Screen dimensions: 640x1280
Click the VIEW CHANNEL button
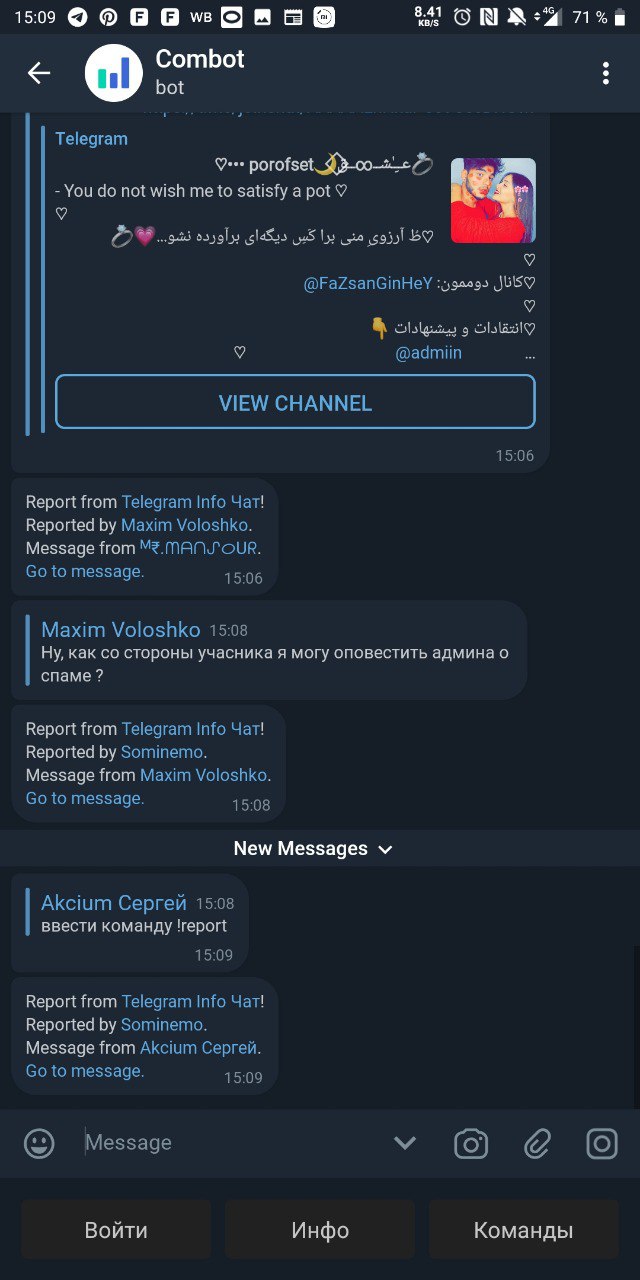coord(295,403)
